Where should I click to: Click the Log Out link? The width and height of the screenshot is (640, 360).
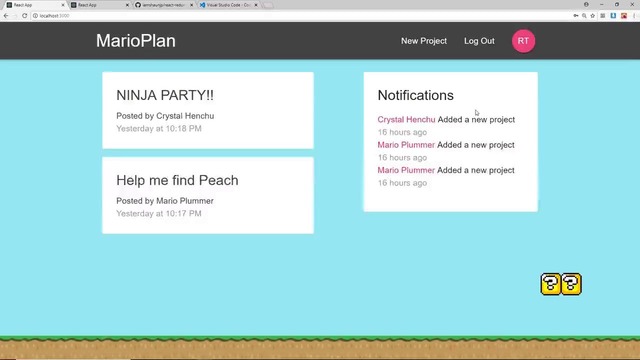tap(479, 41)
